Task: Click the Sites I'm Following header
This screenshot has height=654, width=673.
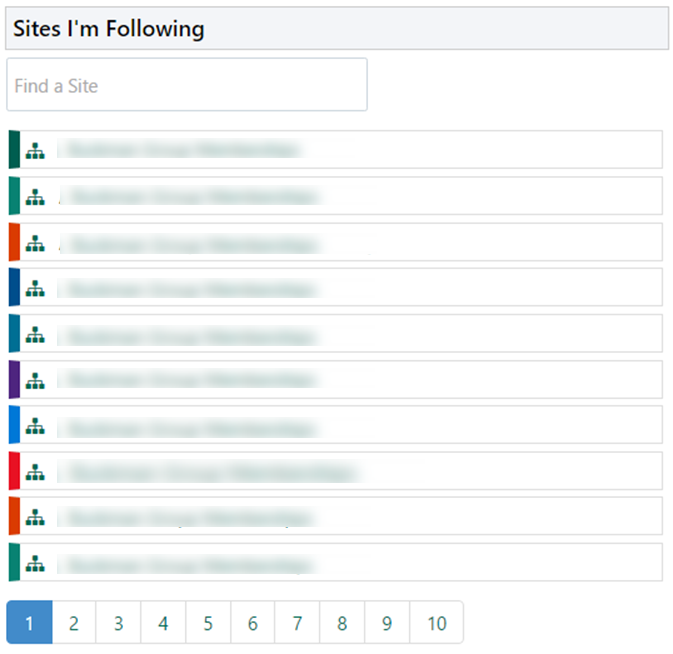Action: click(108, 29)
